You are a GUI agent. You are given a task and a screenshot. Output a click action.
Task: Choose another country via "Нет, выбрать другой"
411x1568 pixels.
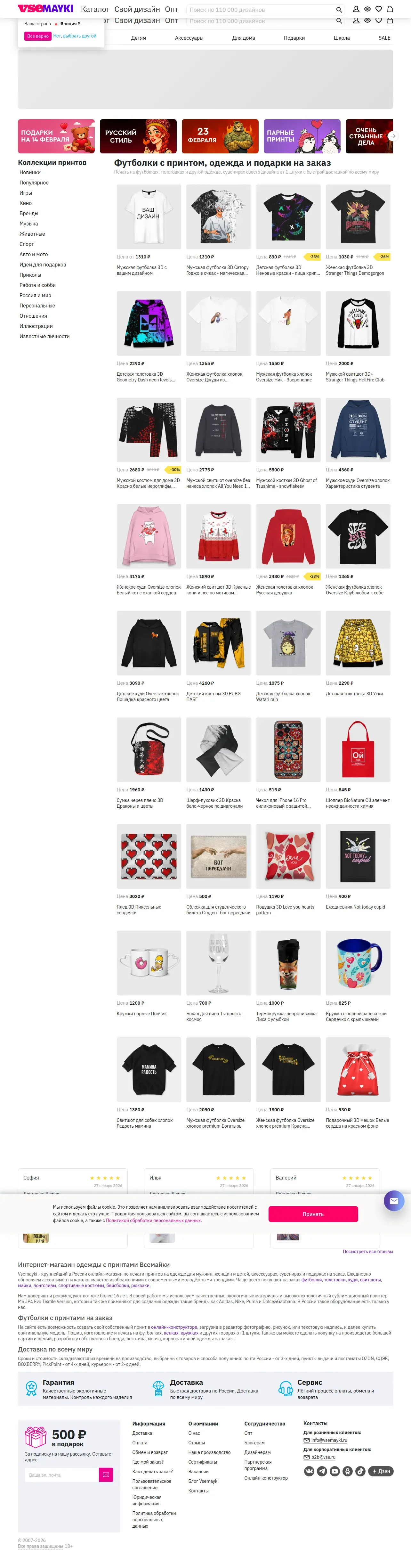(x=75, y=36)
